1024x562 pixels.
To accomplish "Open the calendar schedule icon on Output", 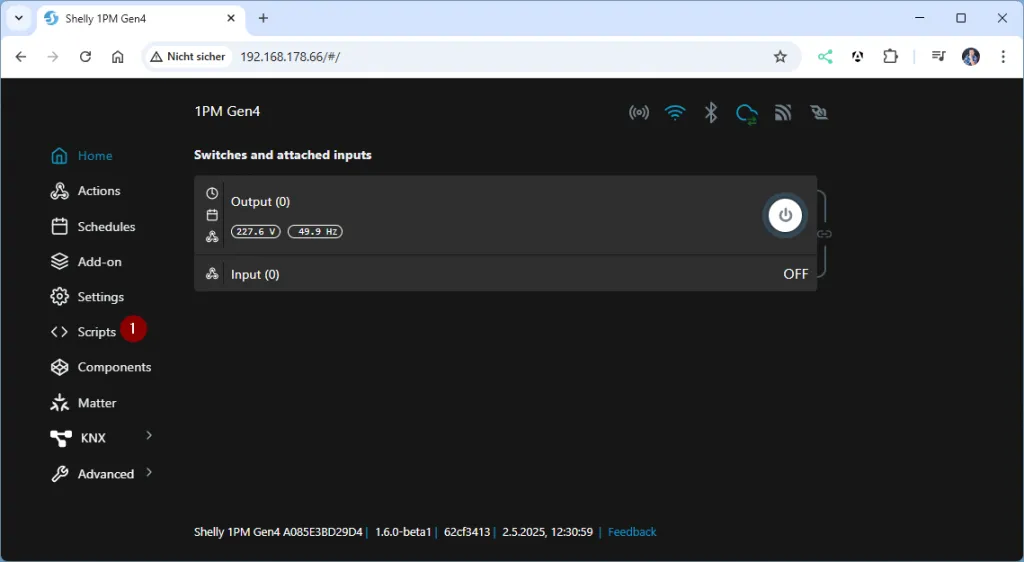I will [212, 215].
